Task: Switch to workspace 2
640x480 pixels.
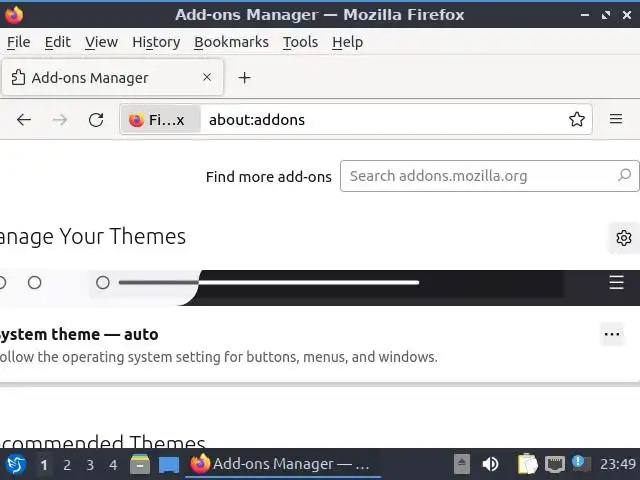Action: 67,464
